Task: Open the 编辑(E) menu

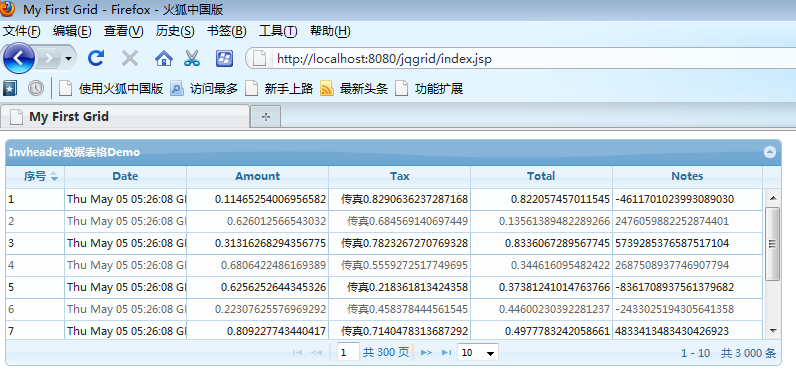Action: (72, 31)
